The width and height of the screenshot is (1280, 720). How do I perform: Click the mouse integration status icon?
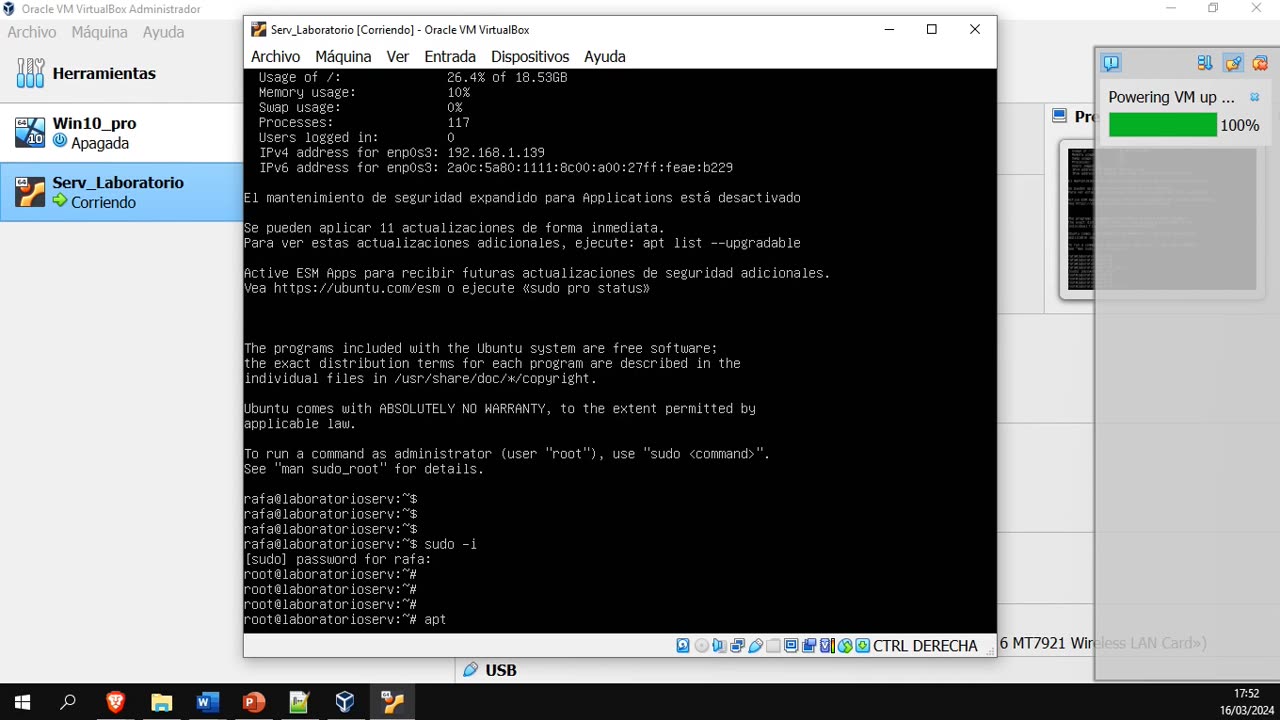coord(845,646)
